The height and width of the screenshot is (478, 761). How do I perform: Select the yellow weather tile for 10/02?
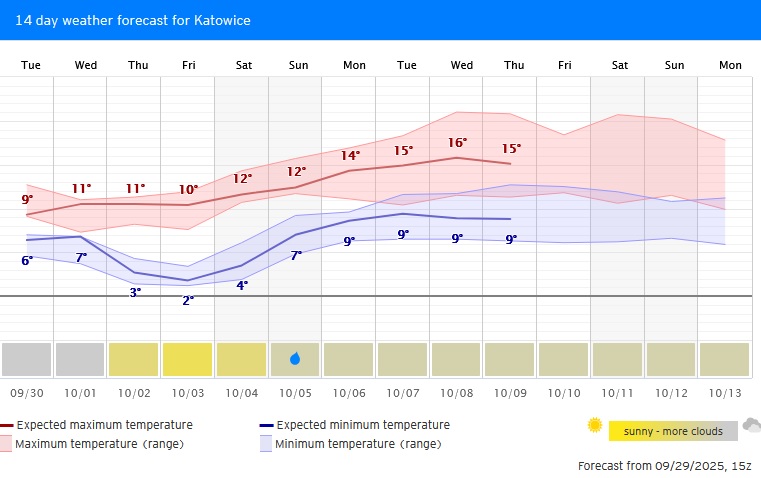tap(134, 359)
